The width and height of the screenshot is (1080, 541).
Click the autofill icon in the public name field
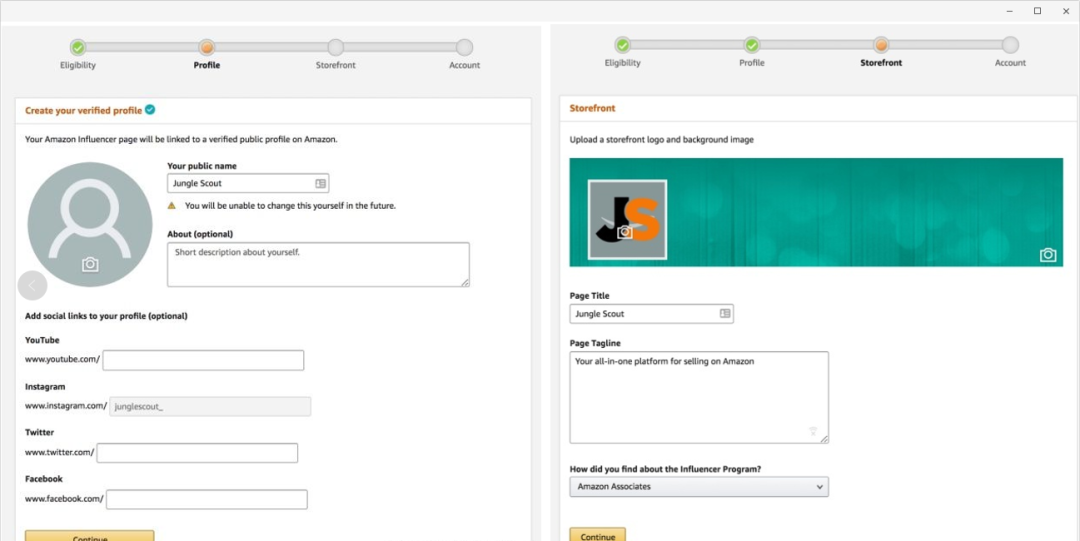[x=320, y=184]
